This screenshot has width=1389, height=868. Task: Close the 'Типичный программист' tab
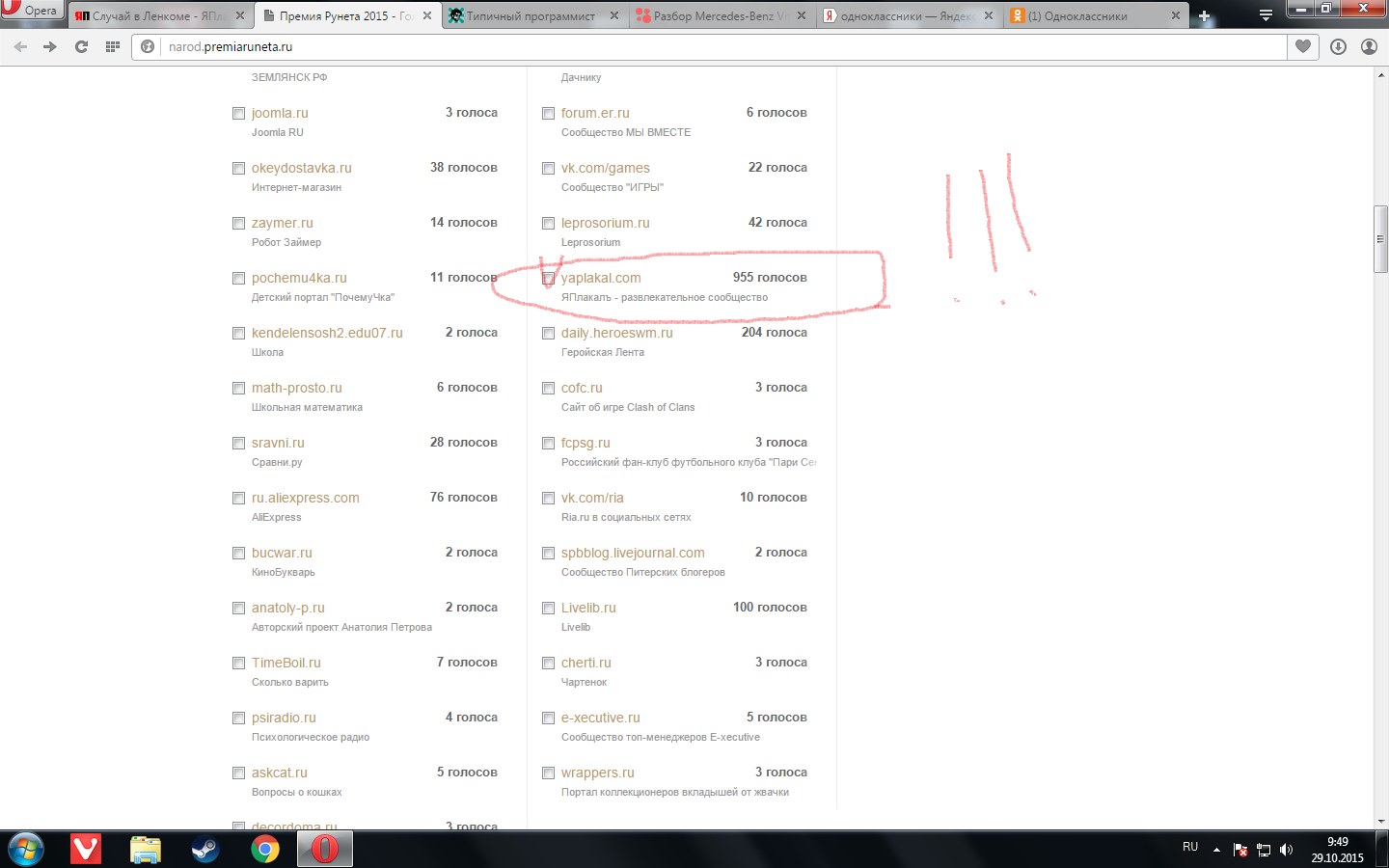coord(614,16)
